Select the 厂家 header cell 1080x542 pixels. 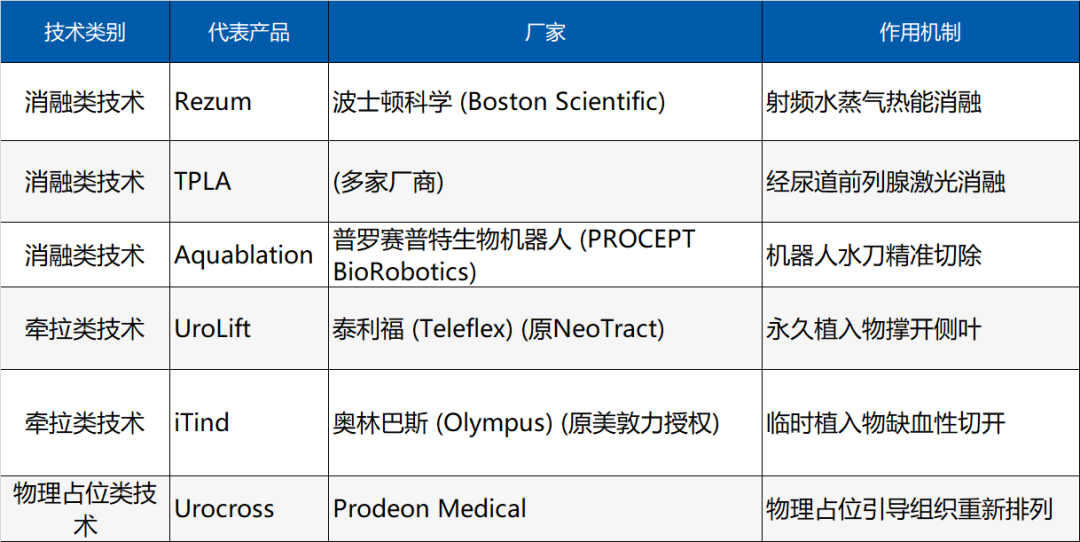(545, 32)
